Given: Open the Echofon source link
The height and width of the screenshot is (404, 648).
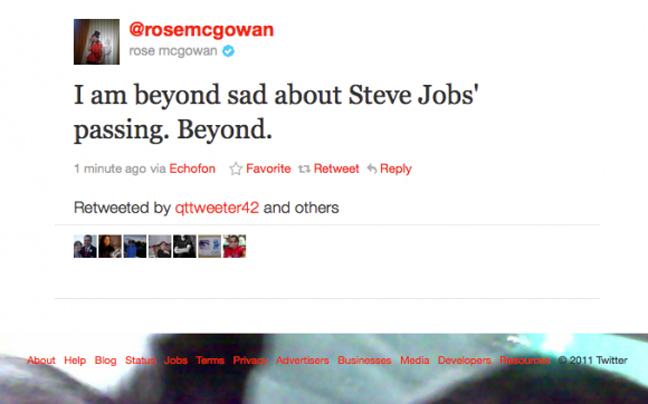Looking at the screenshot, I should coord(192,169).
